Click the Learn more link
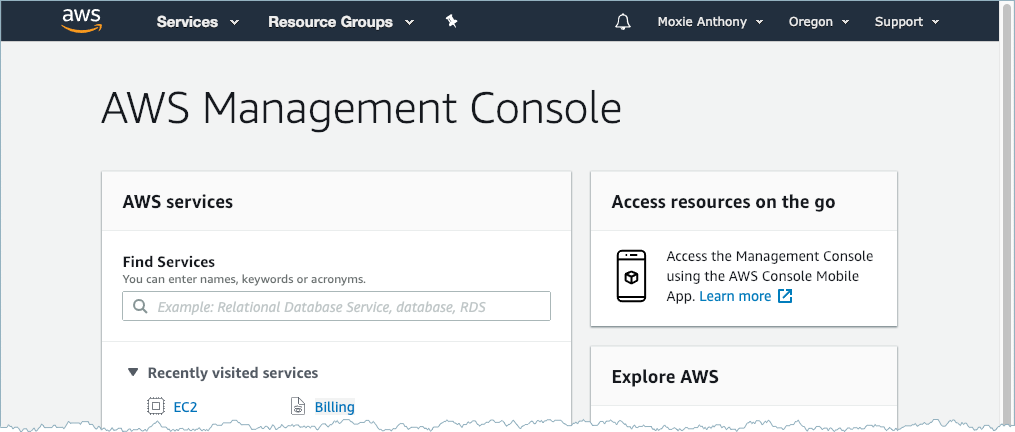The width and height of the screenshot is (1015, 432). [x=735, y=296]
